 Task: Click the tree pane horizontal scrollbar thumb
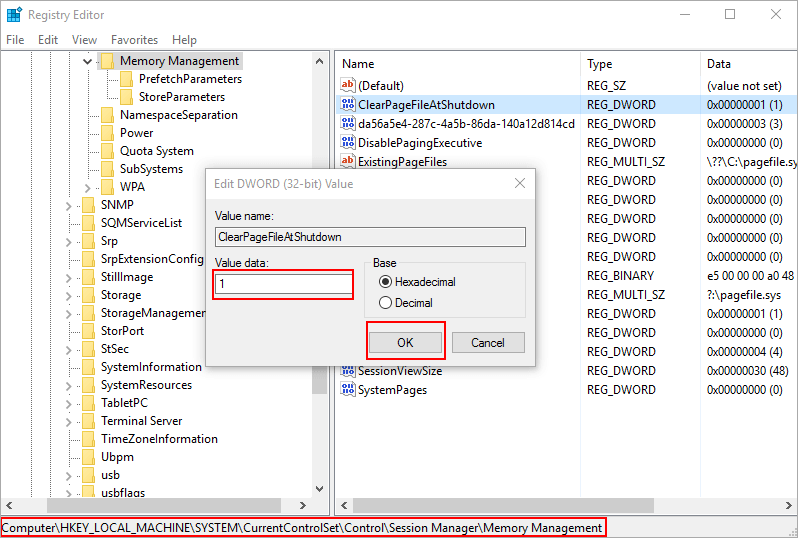point(164,505)
